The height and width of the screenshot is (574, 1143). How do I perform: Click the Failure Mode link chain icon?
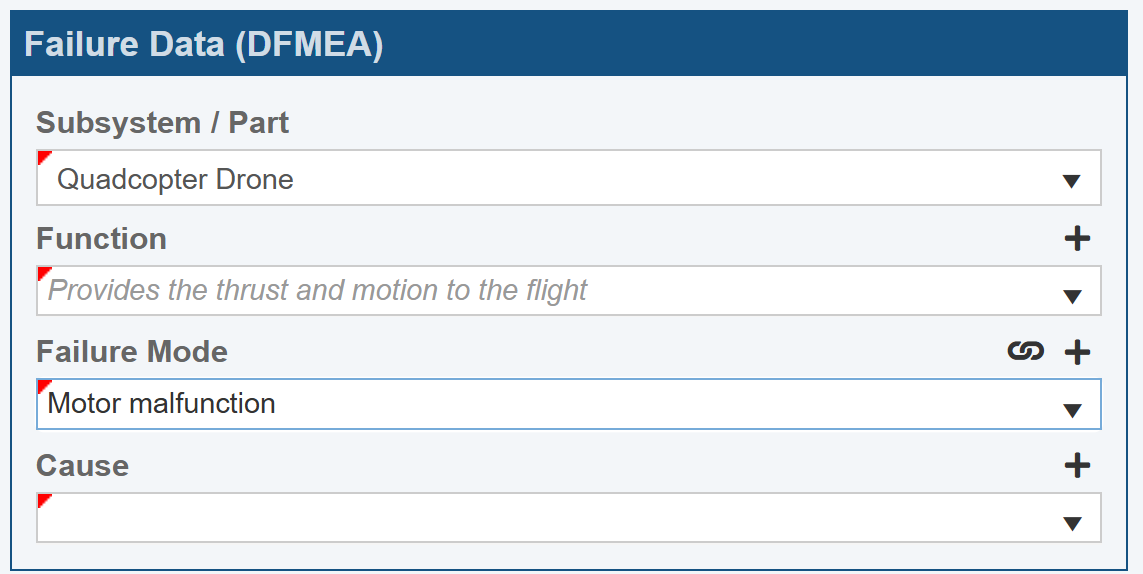1025,351
